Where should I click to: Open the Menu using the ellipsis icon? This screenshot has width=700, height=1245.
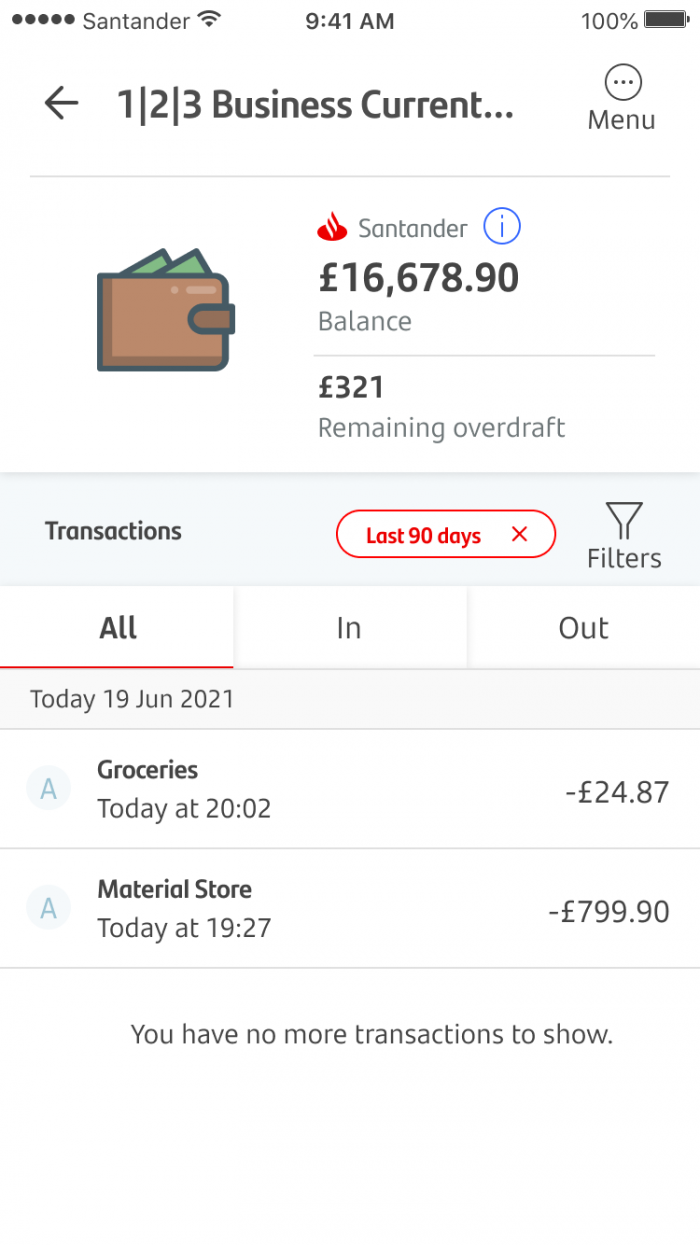[622, 83]
